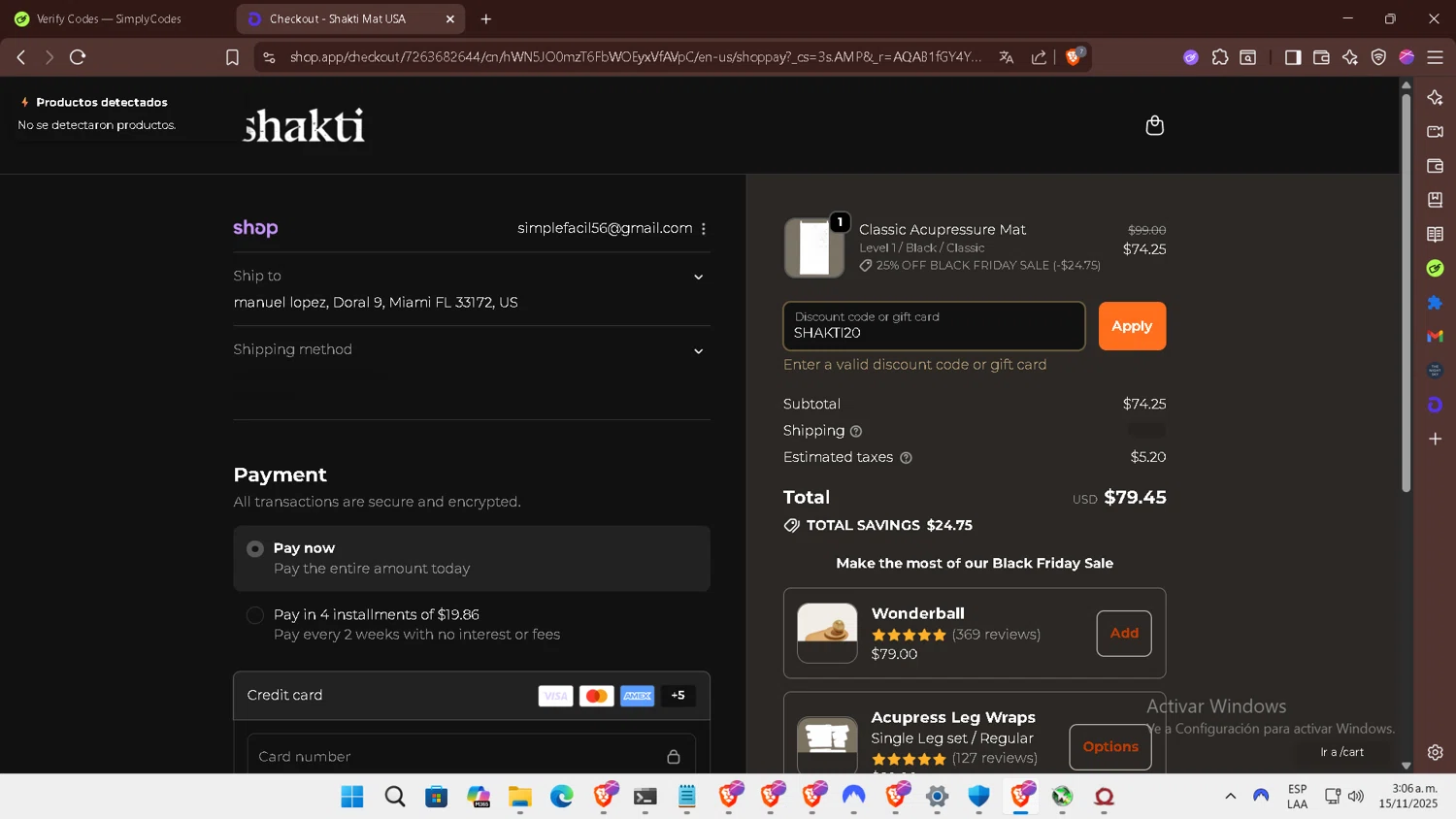Open the browser extensions puzzle icon
Screen dimensions: 1456x819
click(x=1220, y=57)
